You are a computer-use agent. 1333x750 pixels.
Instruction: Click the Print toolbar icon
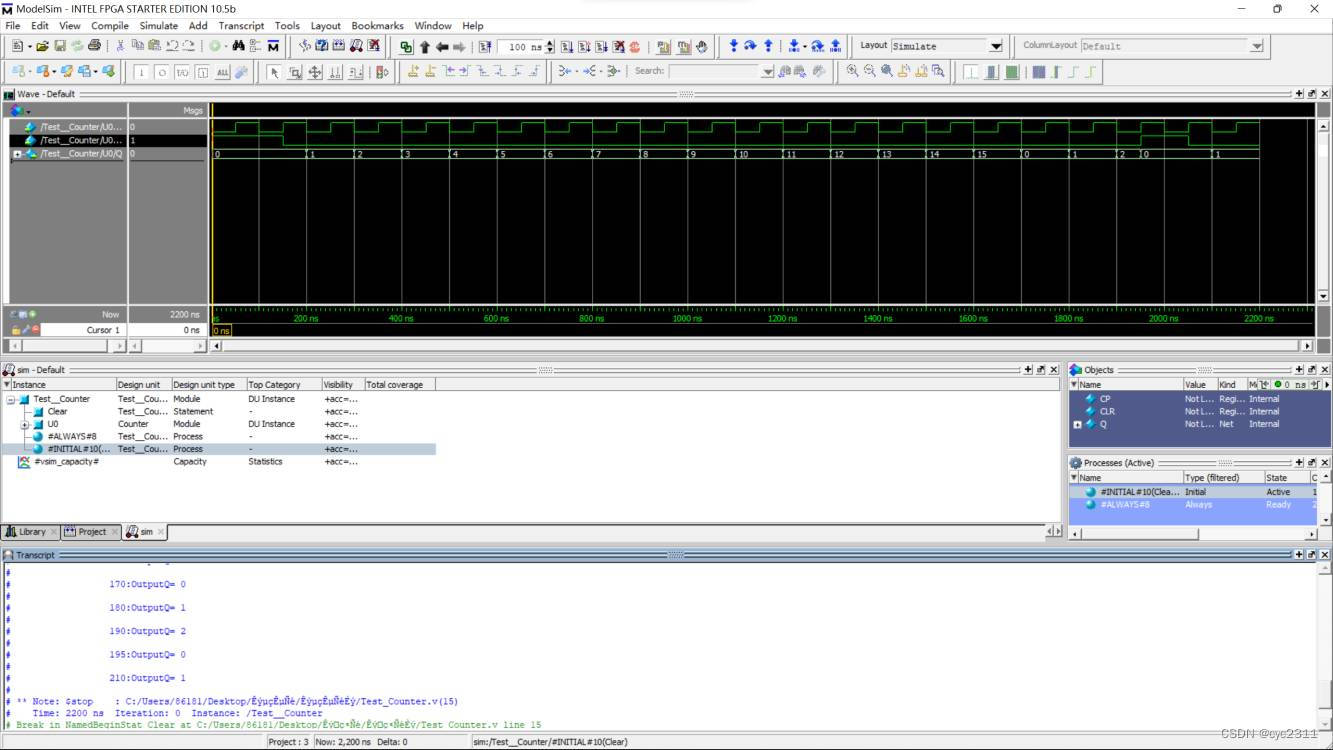tap(94, 46)
